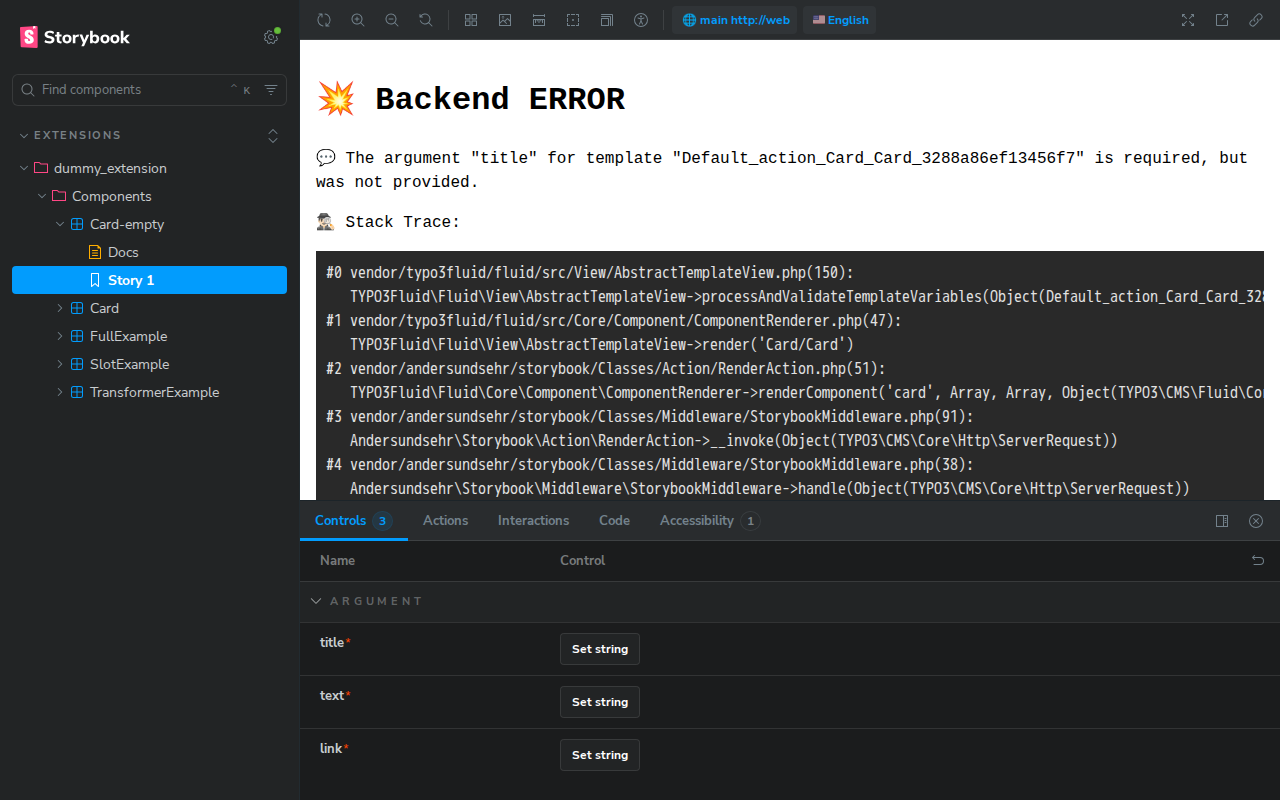Expand the Card component

coord(104,308)
